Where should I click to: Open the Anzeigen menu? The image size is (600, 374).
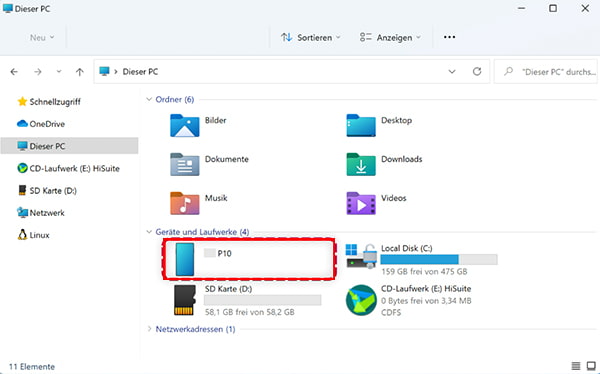point(390,38)
